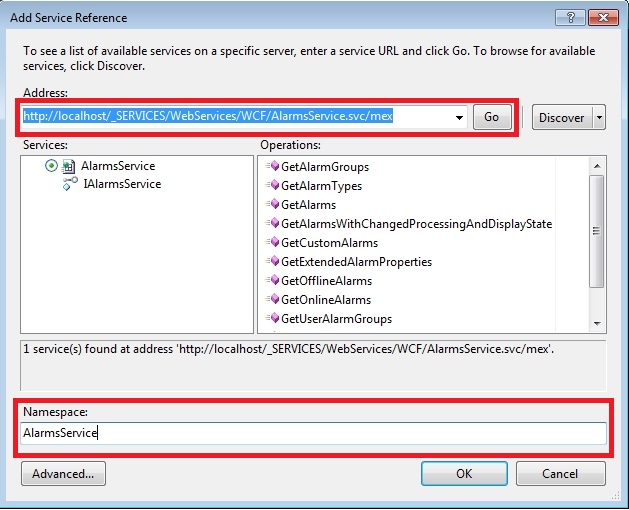The width and height of the screenshot is (629, 510).
Task: Click the GetAlarmGroups operation icon
Action: tap(271, 167)
